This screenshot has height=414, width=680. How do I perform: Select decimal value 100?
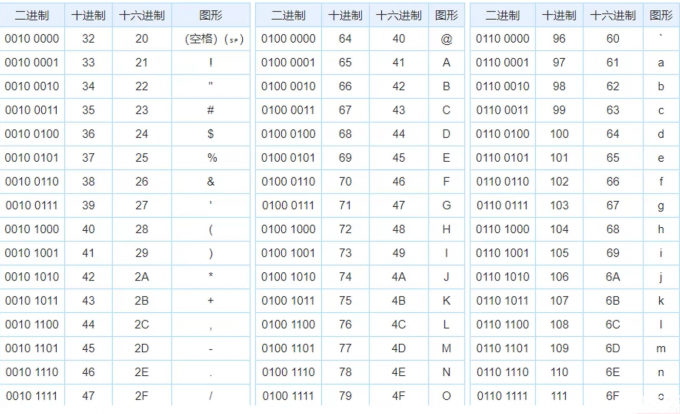(x=559, y=134)
